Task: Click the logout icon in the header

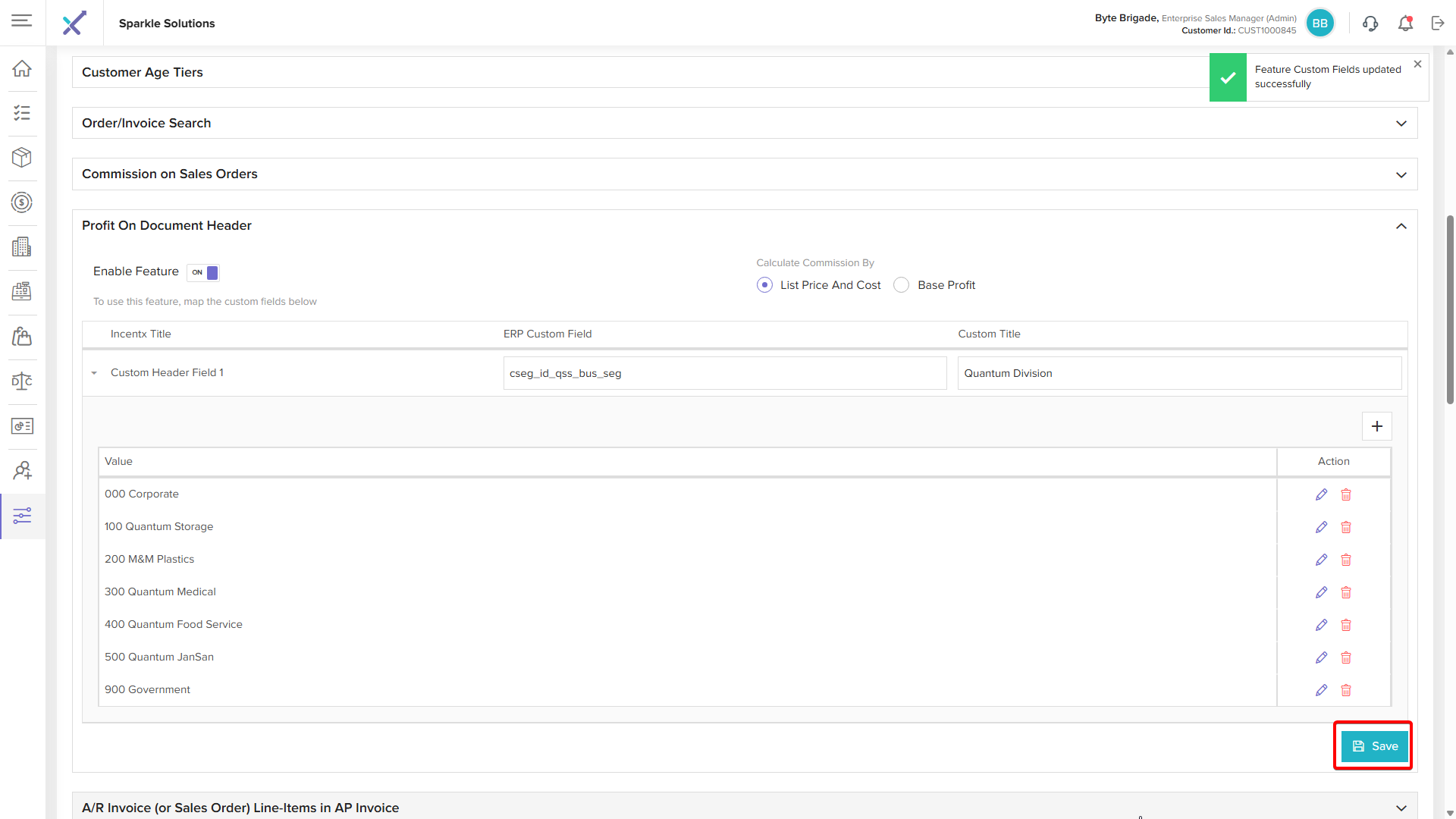Action: 1438,24
